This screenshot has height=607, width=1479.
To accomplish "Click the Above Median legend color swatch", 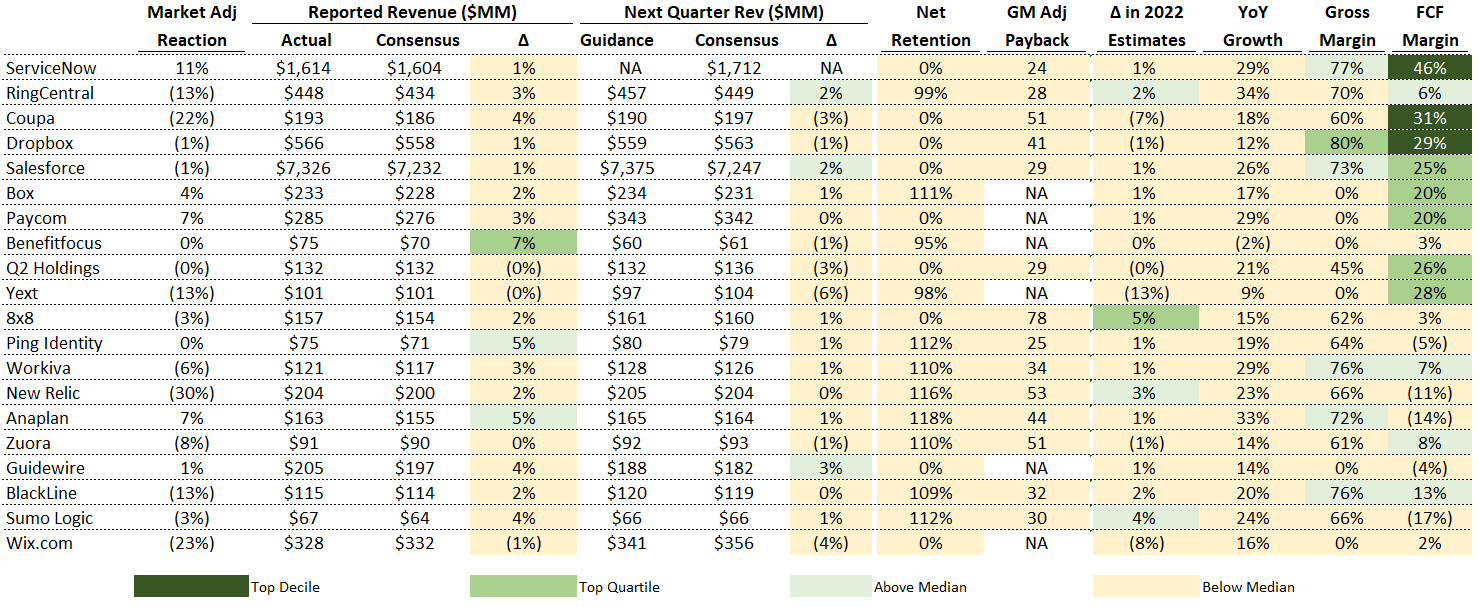I will coord(830,586).
